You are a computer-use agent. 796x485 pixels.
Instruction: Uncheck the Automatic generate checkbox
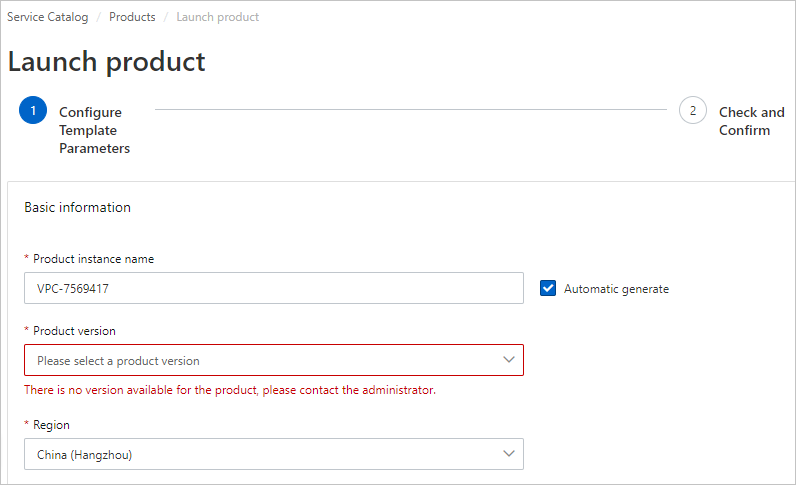[548, 288]
